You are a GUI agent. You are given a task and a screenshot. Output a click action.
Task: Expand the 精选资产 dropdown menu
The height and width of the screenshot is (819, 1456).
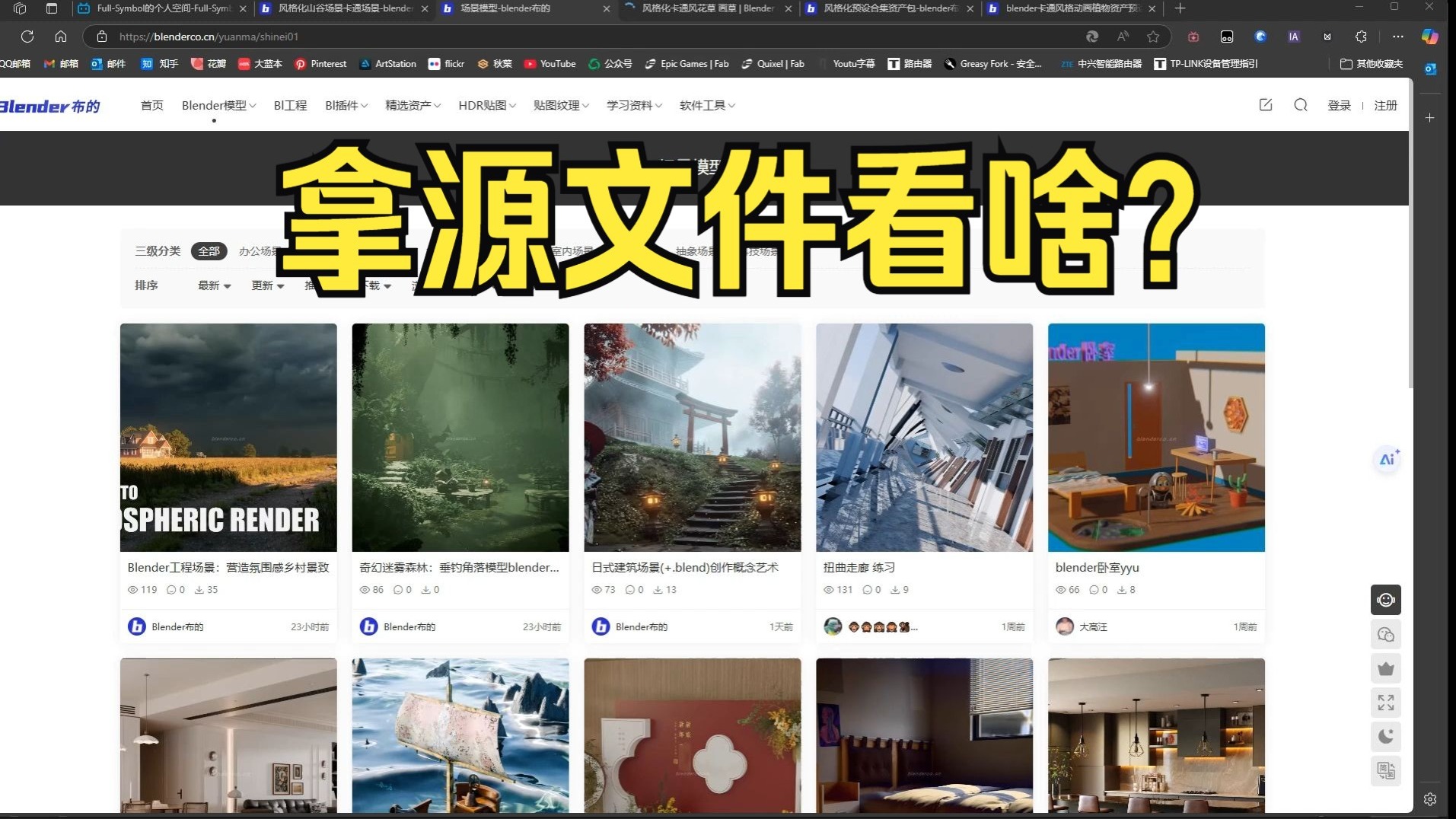click(x=413, y=105)
